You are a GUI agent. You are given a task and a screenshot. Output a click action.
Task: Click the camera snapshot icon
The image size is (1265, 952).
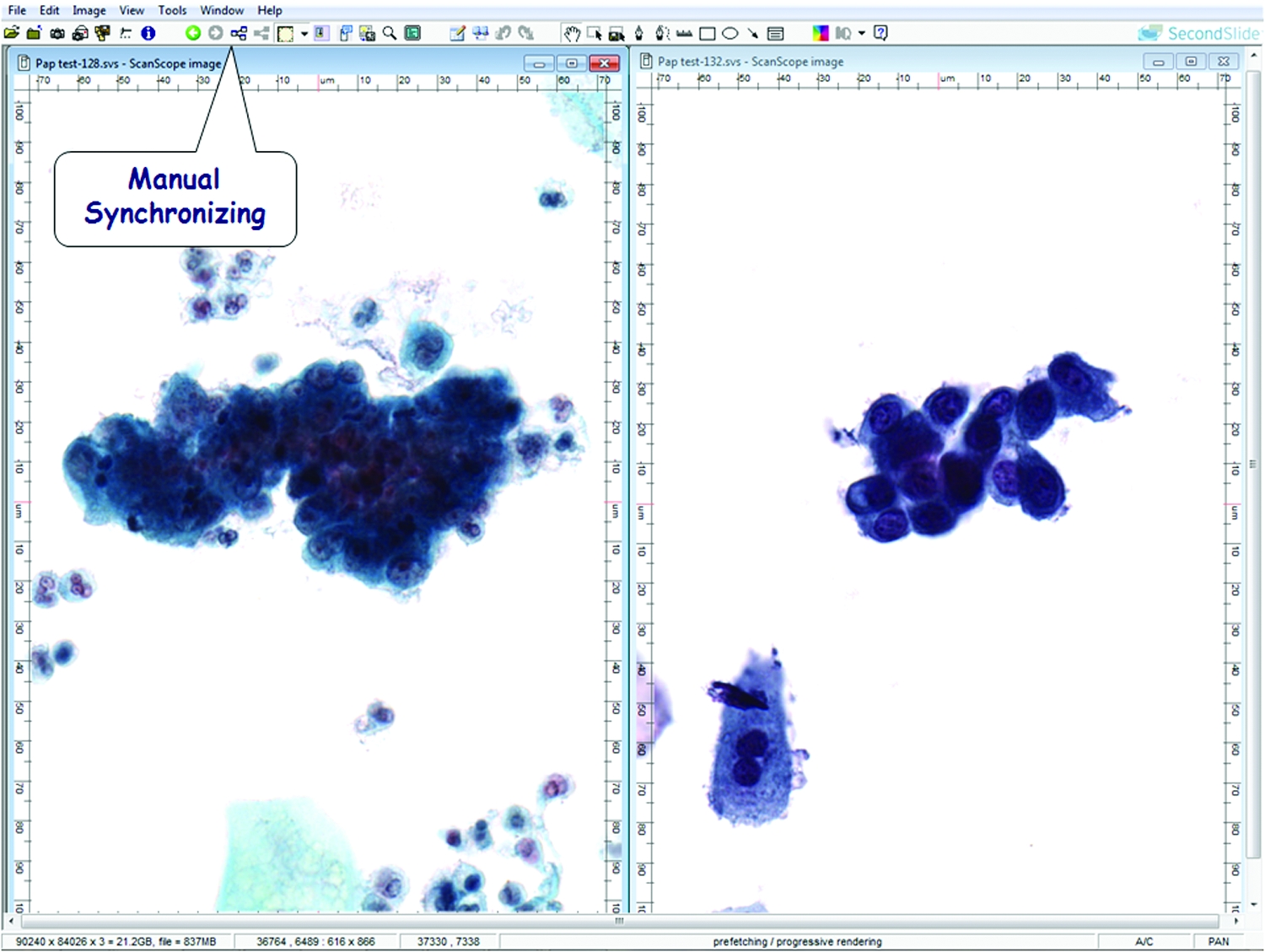click(x=57, y=33)
